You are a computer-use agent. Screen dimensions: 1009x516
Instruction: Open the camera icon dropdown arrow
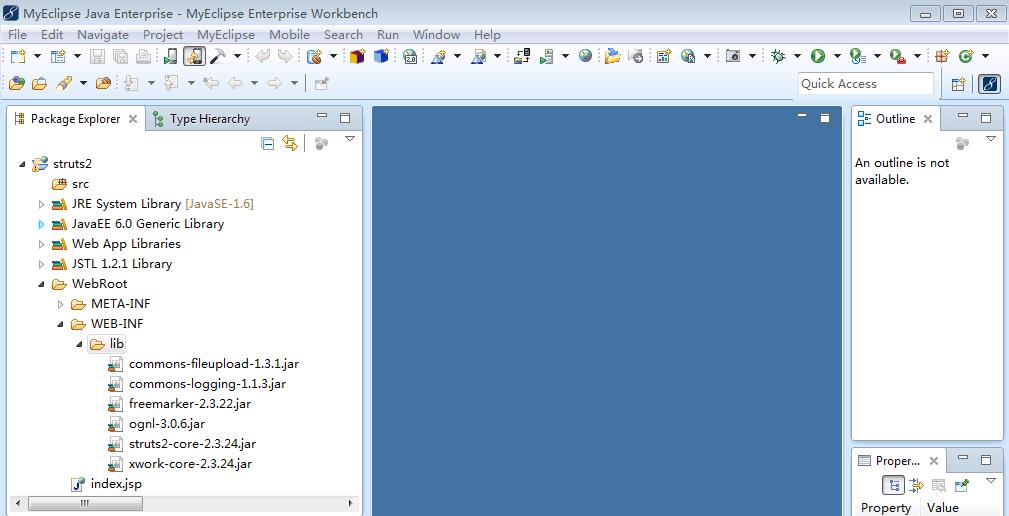(752, 57)
